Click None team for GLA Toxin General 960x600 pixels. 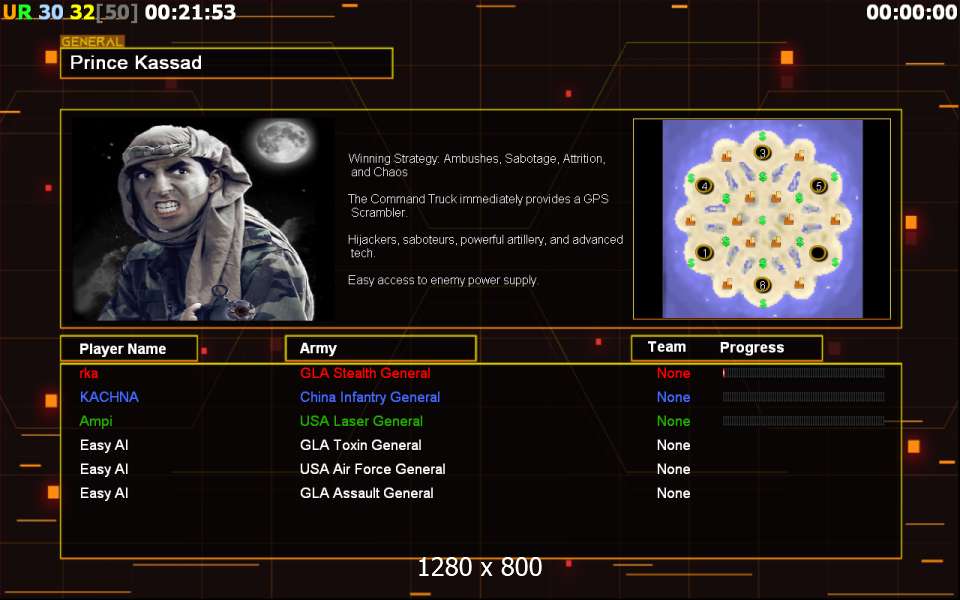(x=673, y=445)
